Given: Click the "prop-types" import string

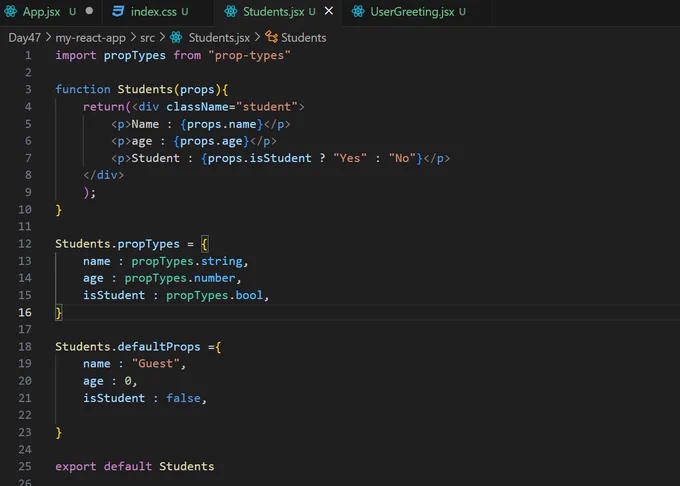Looking at the screenshot, I should click(249, 55).
